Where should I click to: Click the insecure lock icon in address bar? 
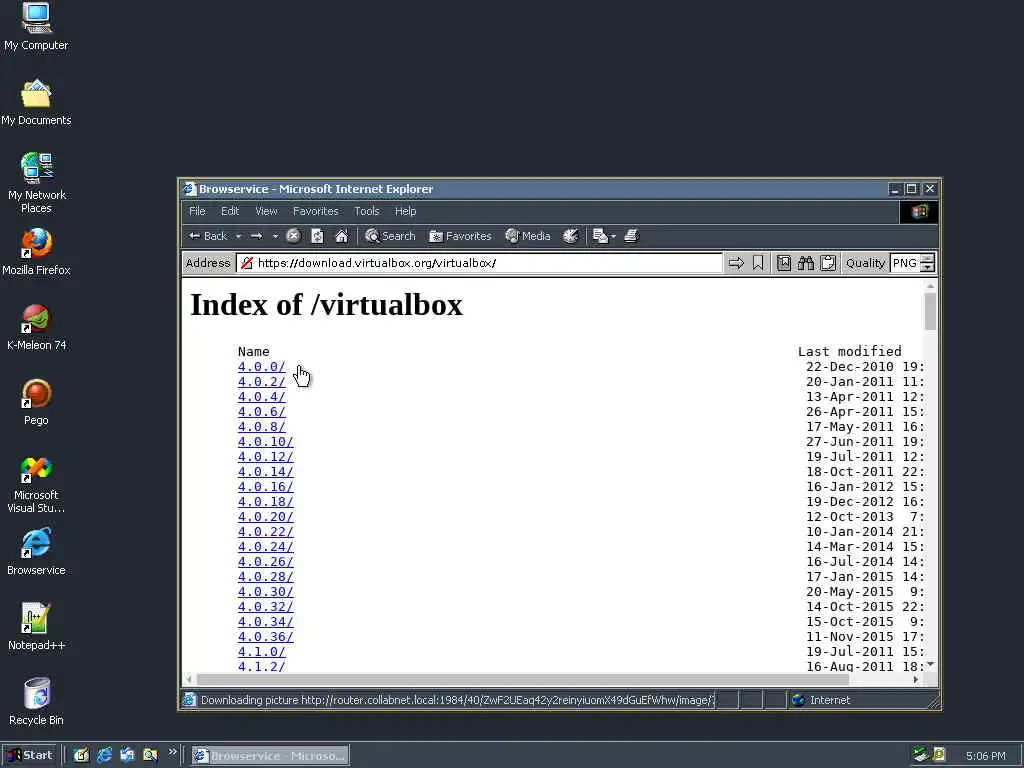pyautogui.click(x=246, y=263)
